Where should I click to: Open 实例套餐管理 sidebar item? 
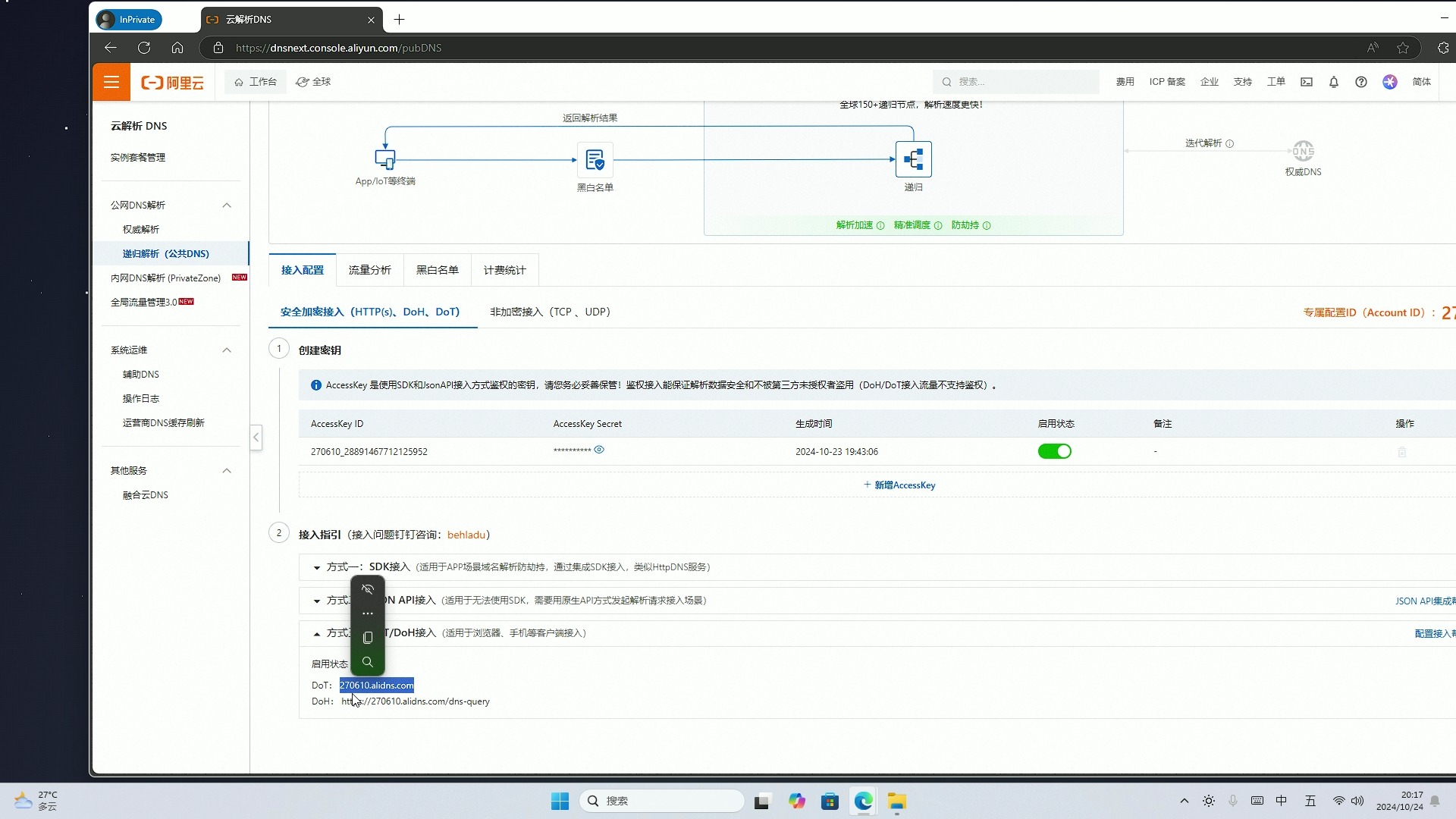click(138, 158)
